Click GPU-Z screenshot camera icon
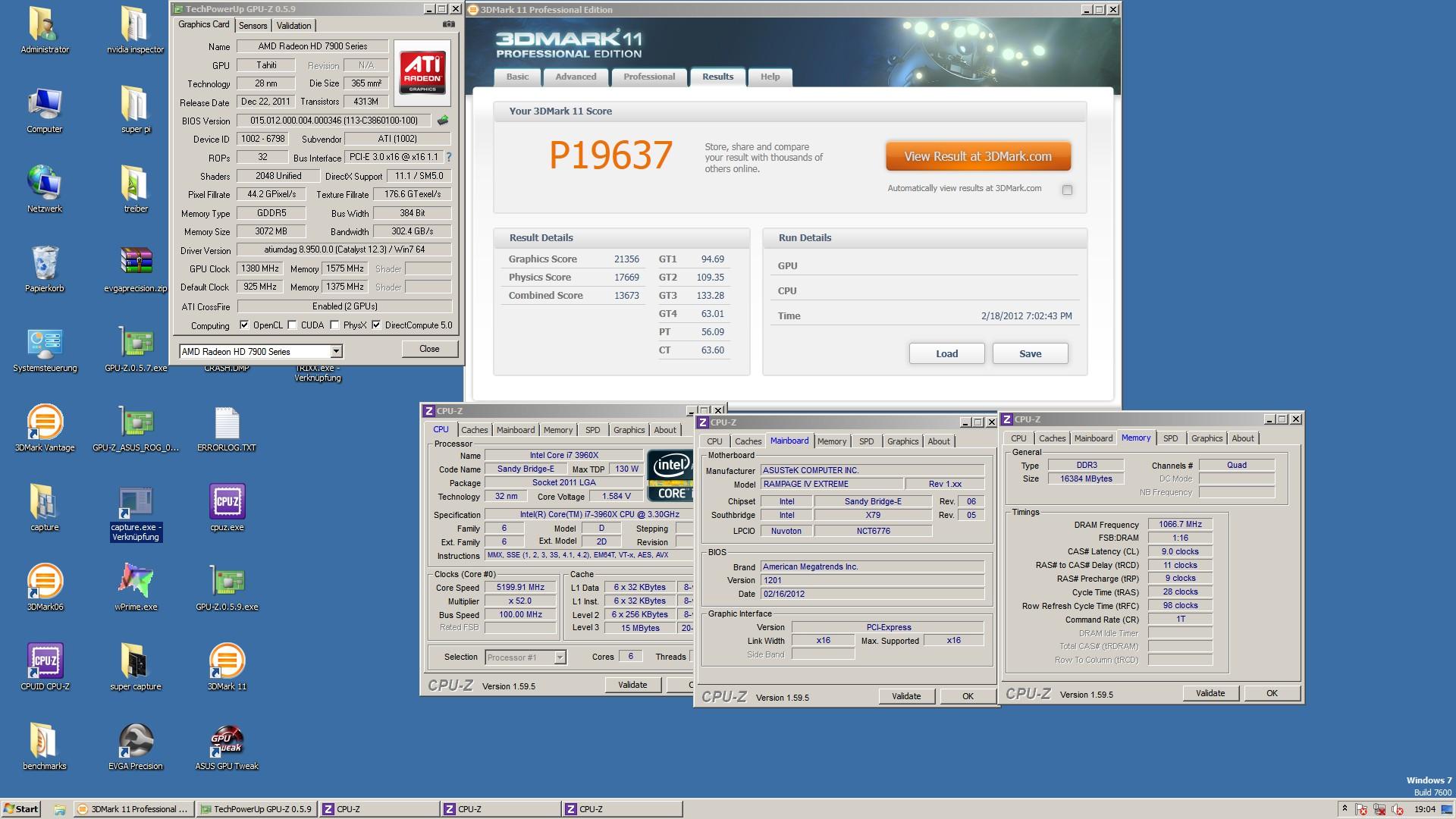This screenshot has width=1456, height=819. click(449, 24)
